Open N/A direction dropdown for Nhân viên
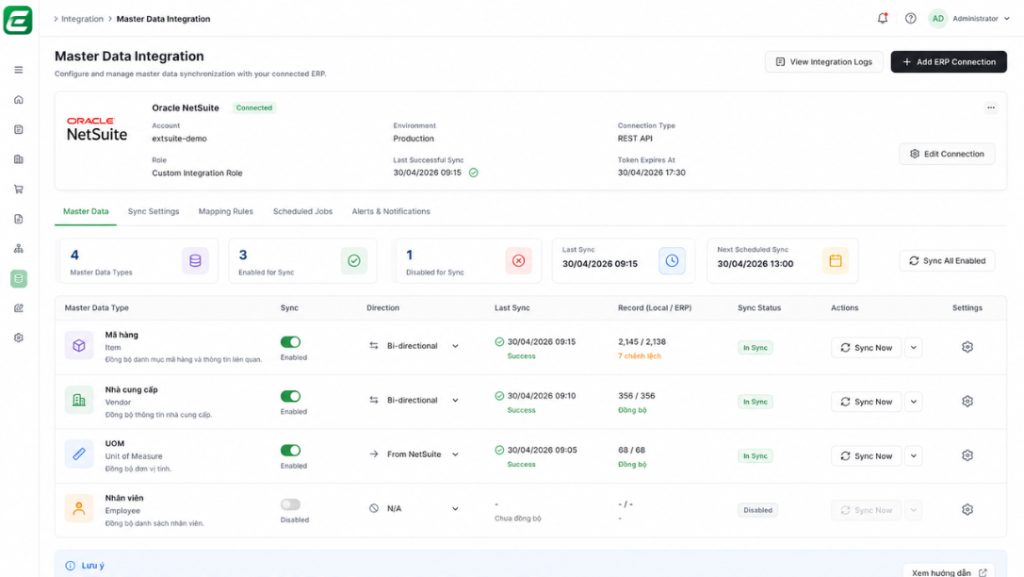Viewport: 1024px width, 577px height. click(414, 508)
